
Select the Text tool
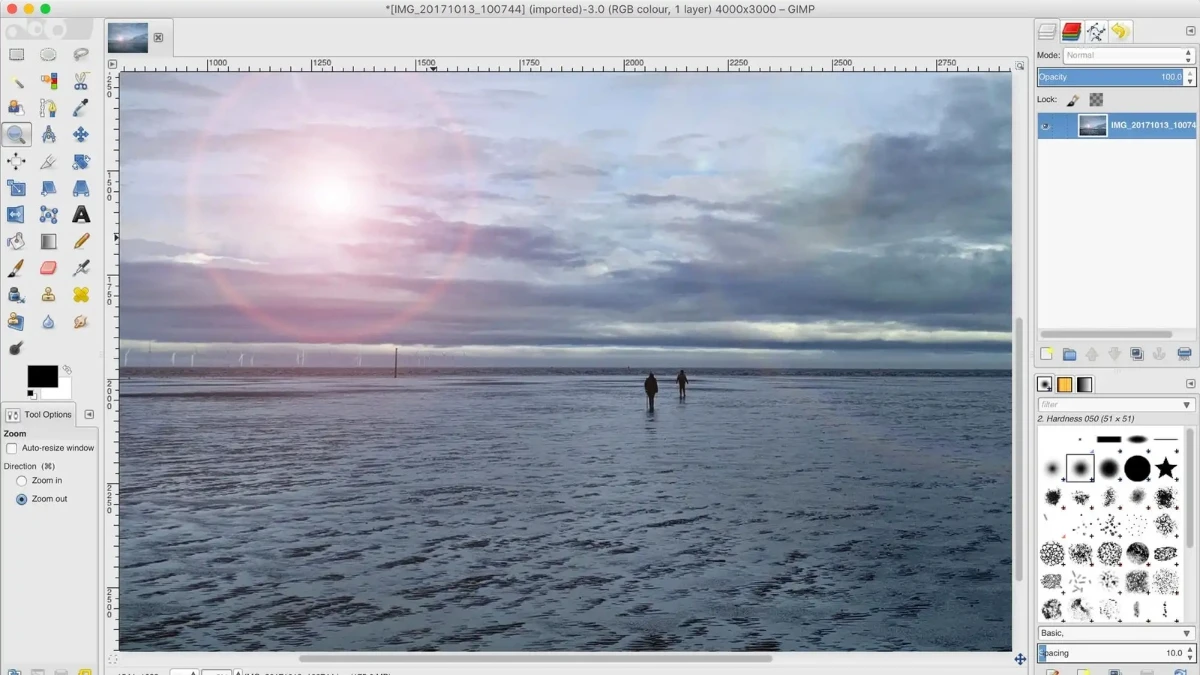click(x=81, y=214)
